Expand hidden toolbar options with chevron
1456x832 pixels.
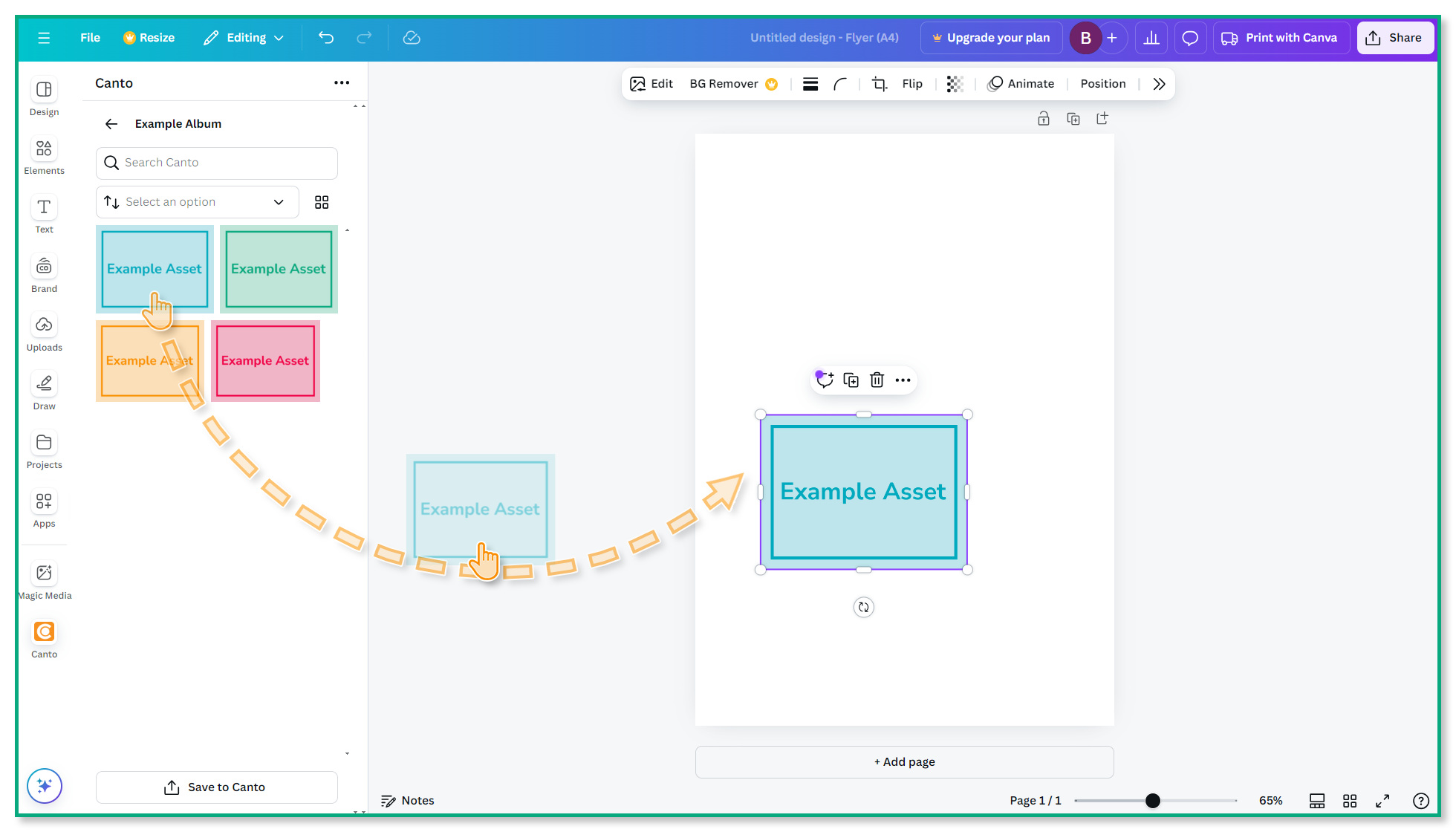tap(1158, 83)
